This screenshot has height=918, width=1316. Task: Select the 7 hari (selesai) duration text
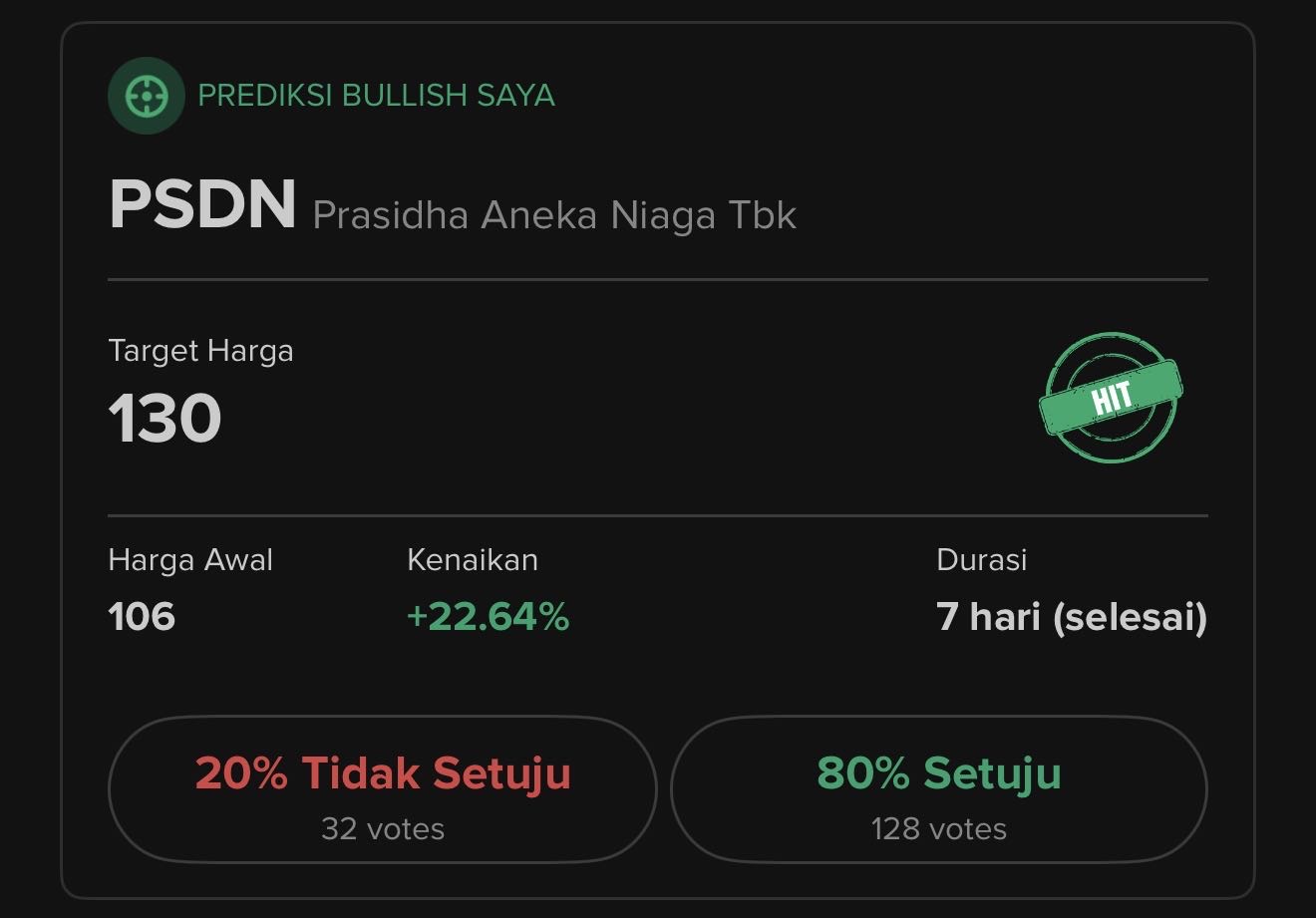[x=1072, y=617]
